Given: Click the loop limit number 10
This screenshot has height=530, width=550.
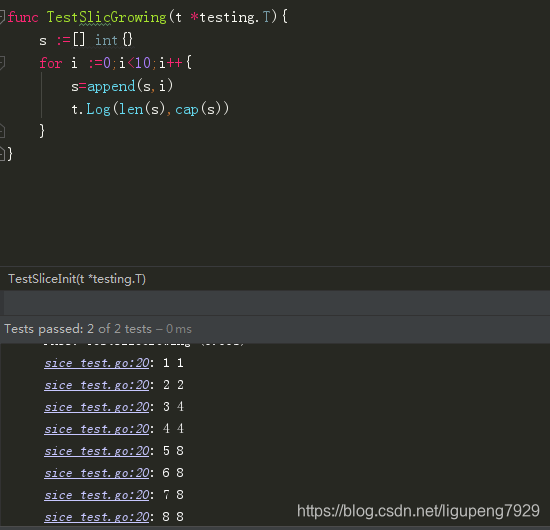Looking at the screenshot, I should (x=143, y=63).
